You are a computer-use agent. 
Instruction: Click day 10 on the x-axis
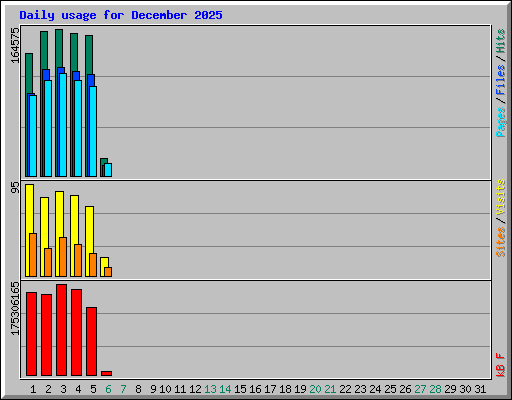[165, 389]
